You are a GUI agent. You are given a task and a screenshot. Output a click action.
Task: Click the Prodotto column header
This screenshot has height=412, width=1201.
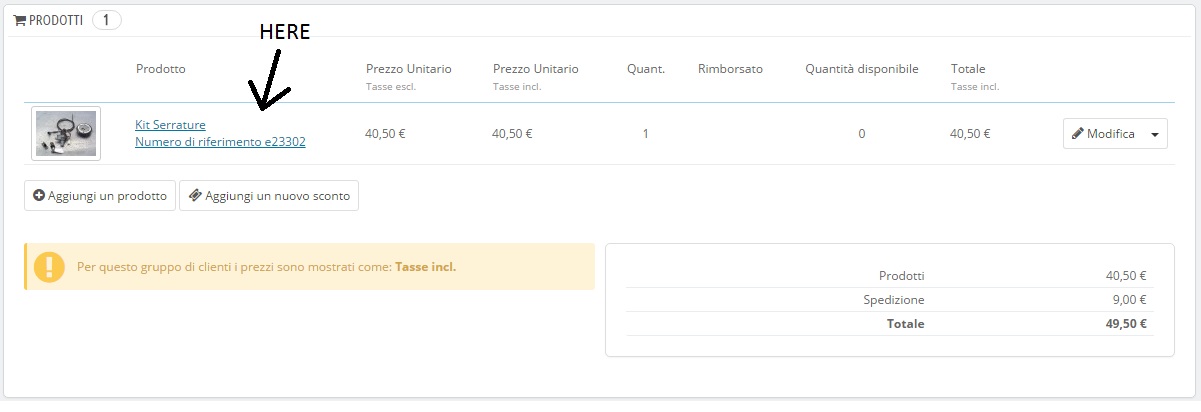[x=160, y=69]
